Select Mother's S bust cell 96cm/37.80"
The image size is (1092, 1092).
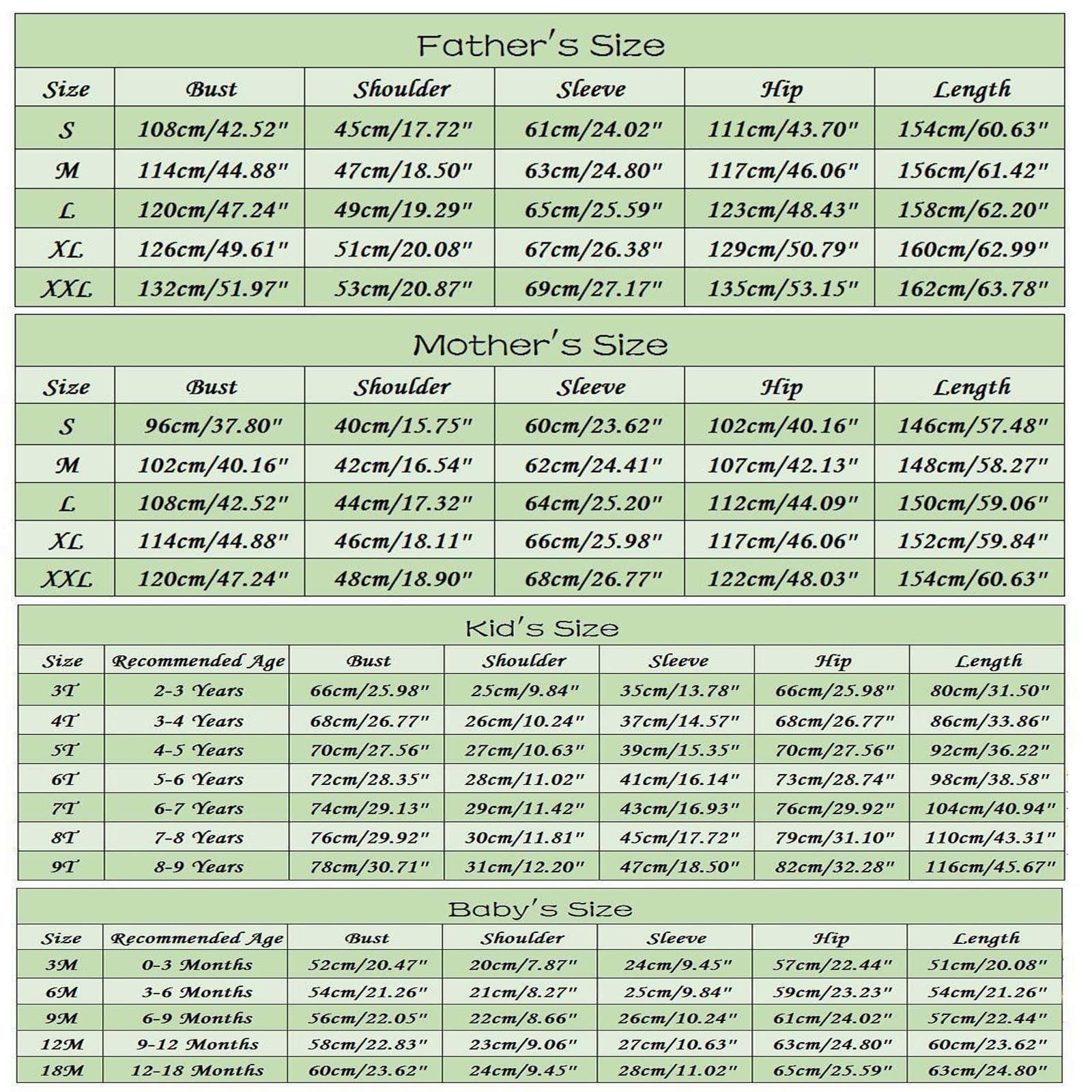pos(213,427)
